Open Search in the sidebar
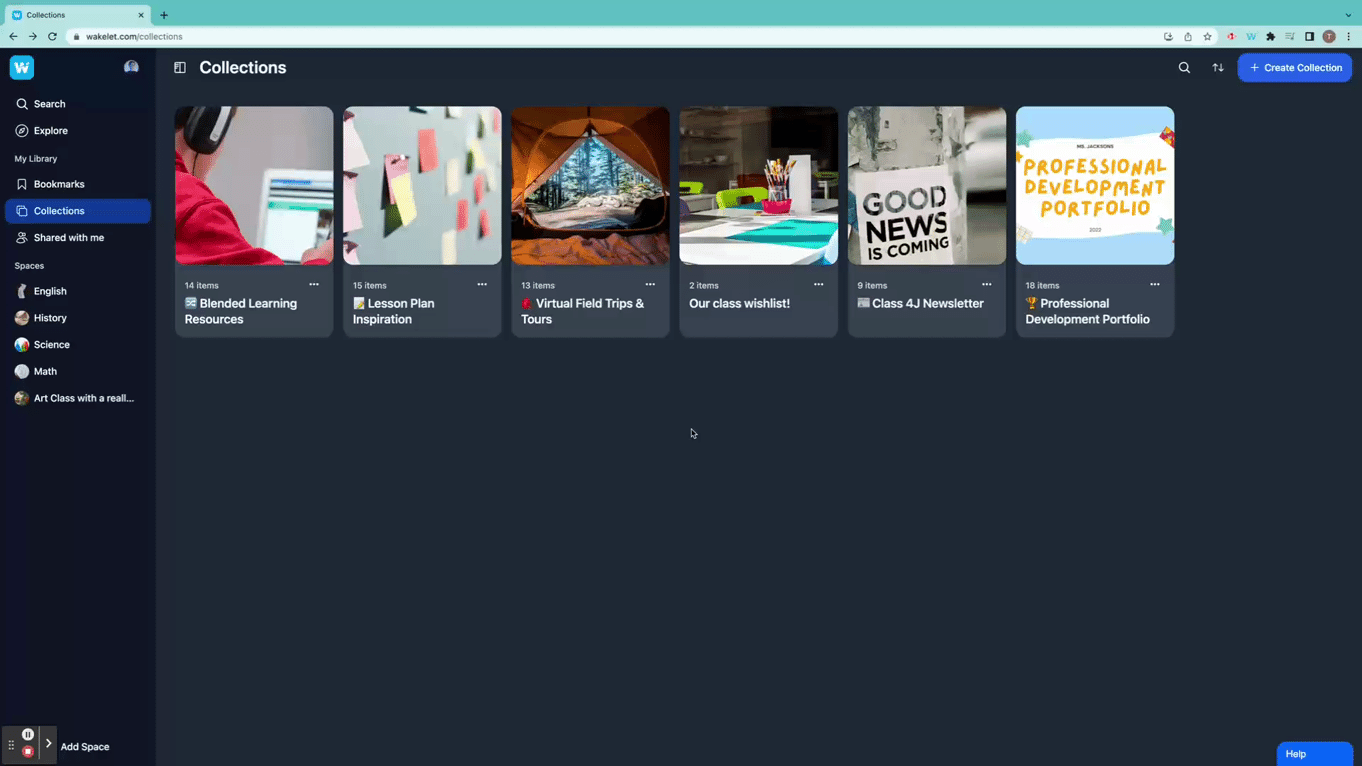 pyautogui.click(x=49, y=104)
